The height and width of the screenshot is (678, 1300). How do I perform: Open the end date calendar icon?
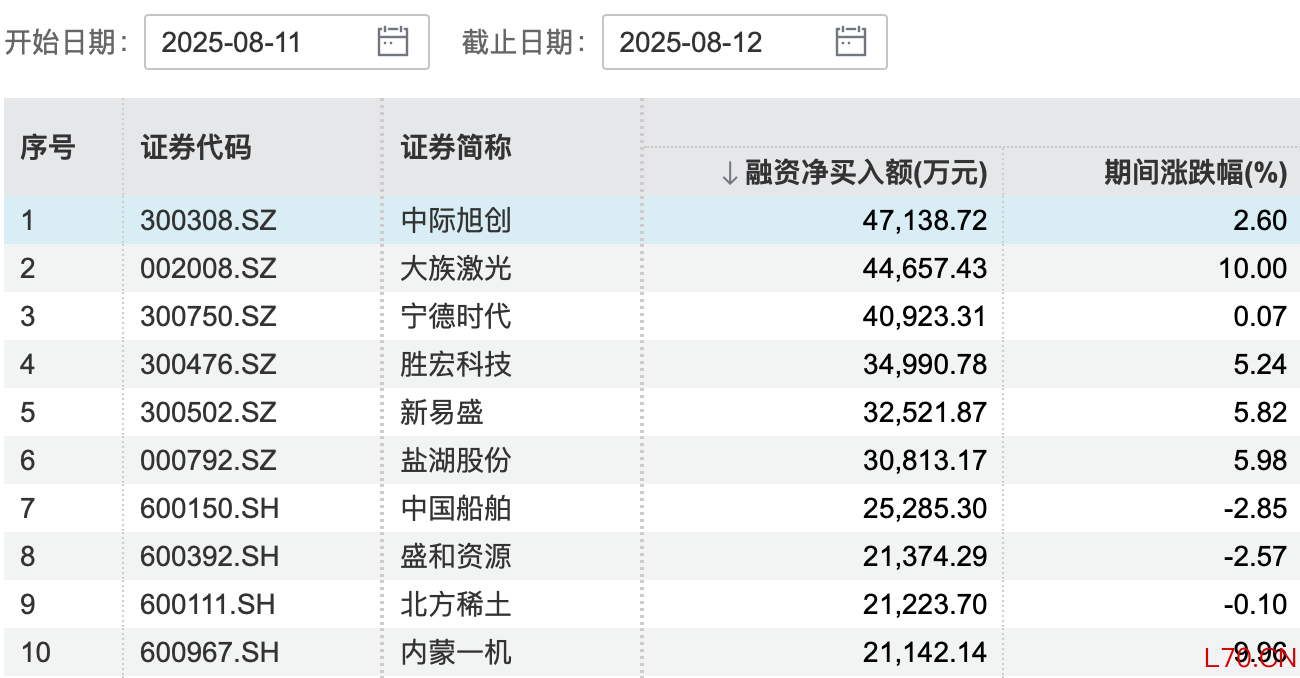coord(851,41)
